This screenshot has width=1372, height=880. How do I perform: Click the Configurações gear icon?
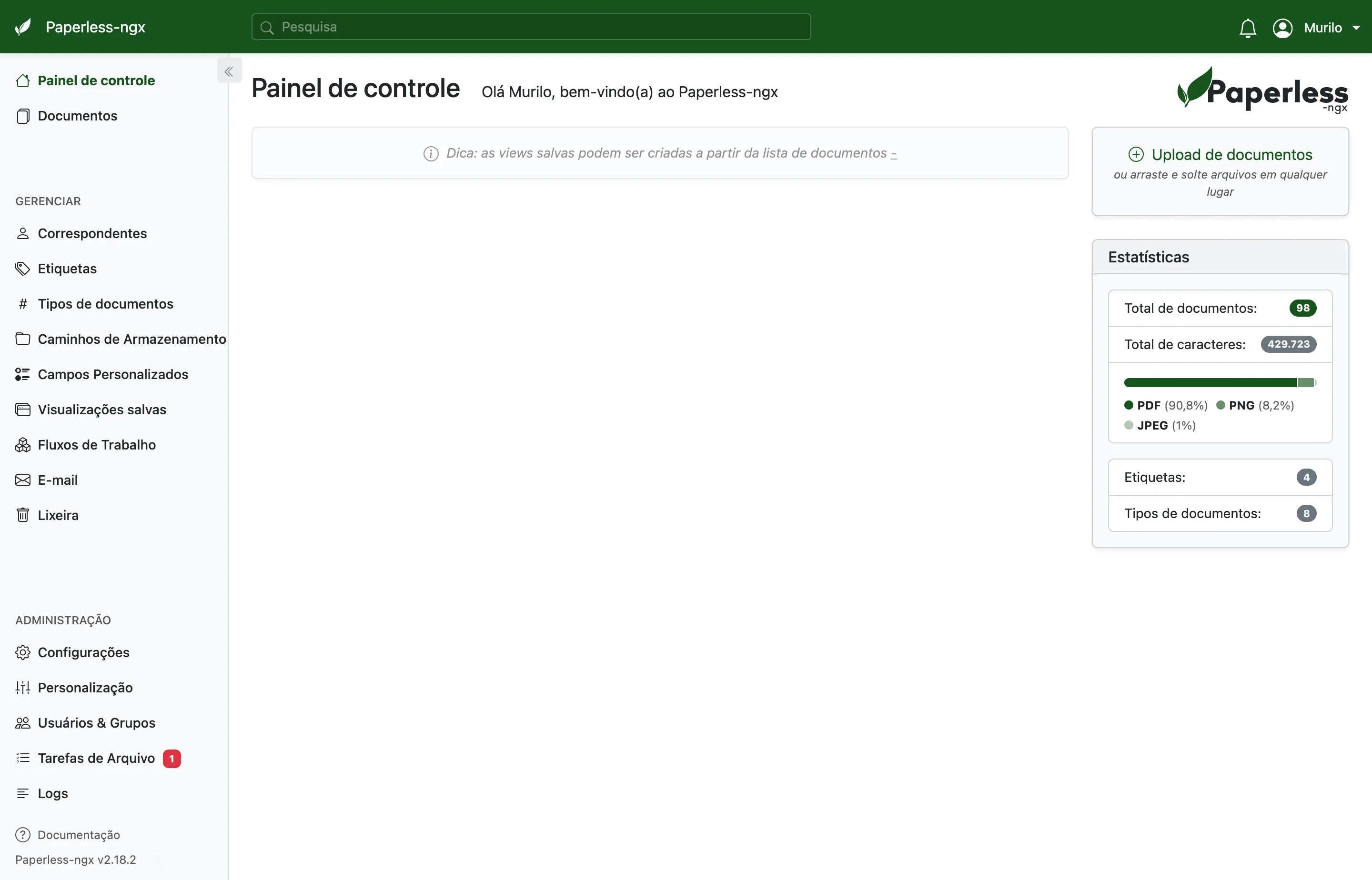23,652
